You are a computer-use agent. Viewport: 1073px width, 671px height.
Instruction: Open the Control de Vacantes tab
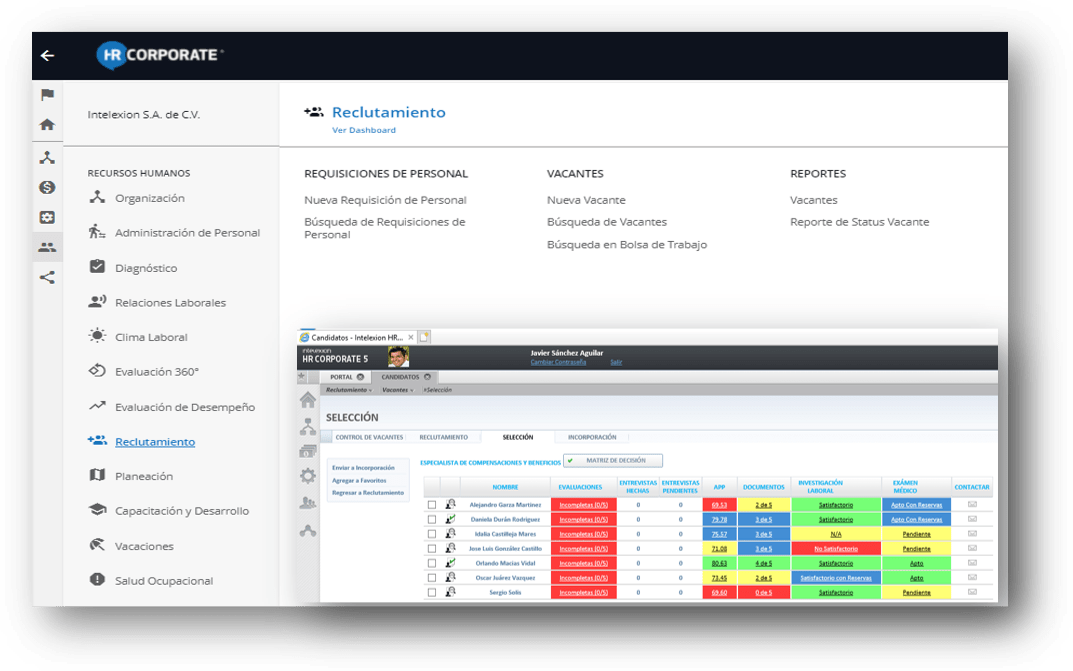tap(369, 437)
